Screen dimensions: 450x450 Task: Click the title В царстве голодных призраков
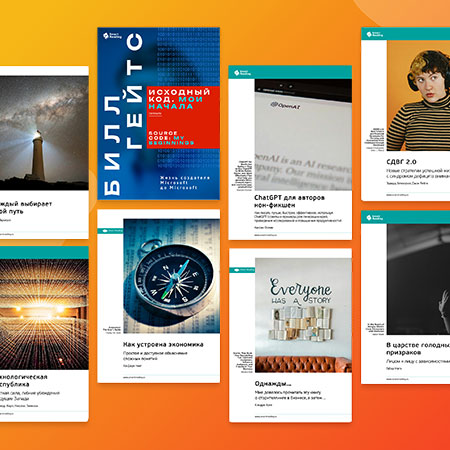418,349
